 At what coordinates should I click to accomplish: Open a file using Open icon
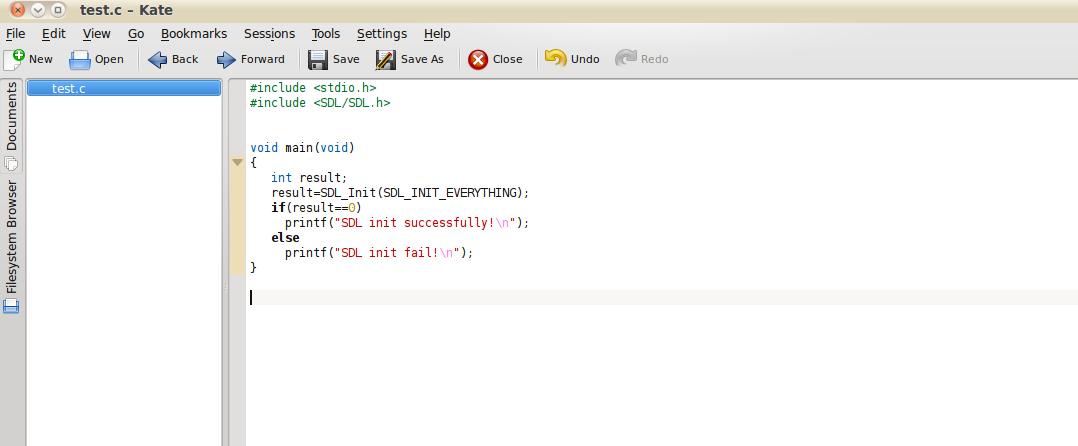pos(80,59)
